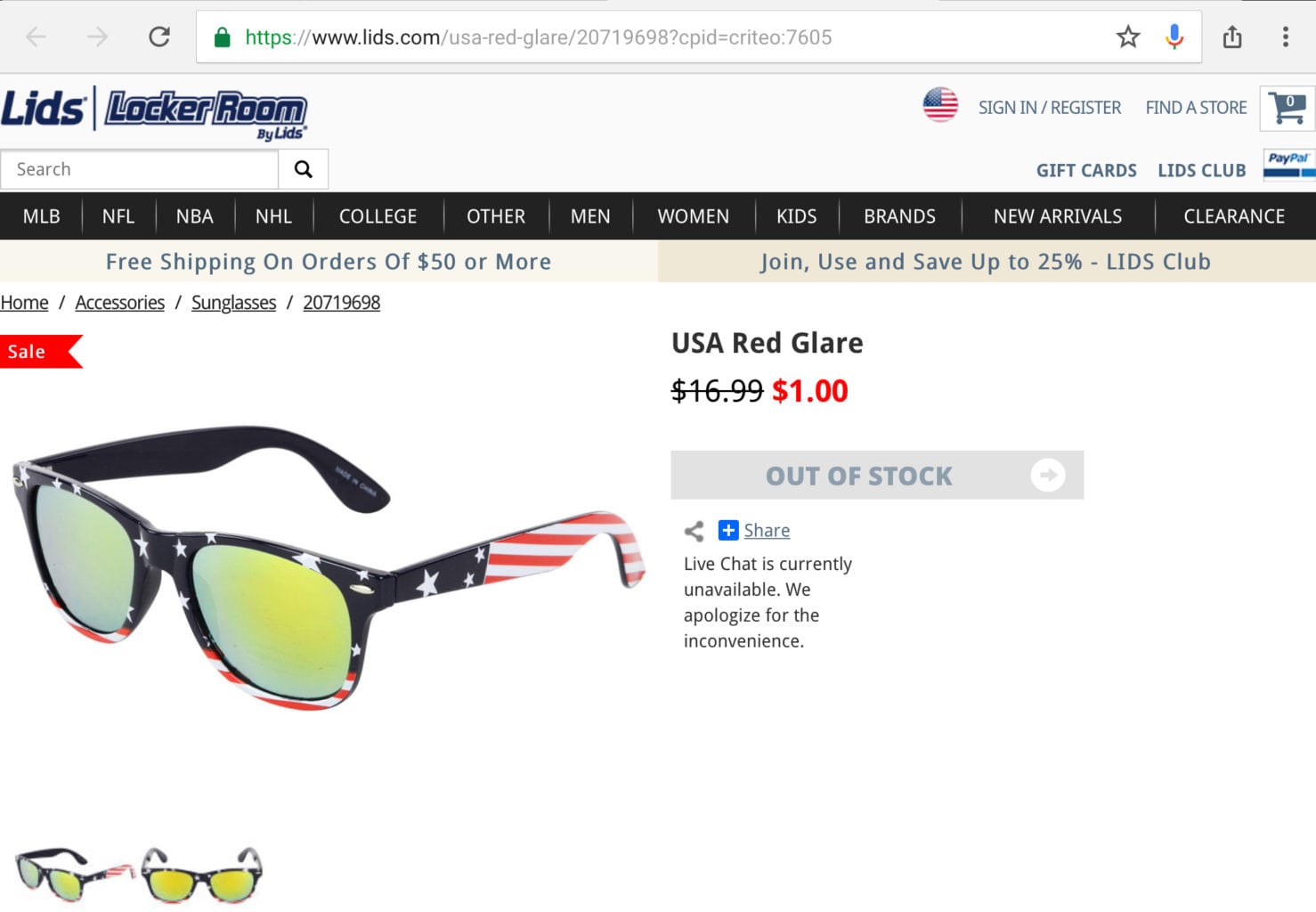The width and height of the screenshot is (1316, 912).
Task: Click the browser reload icon
Action: [x=159, y=37]
